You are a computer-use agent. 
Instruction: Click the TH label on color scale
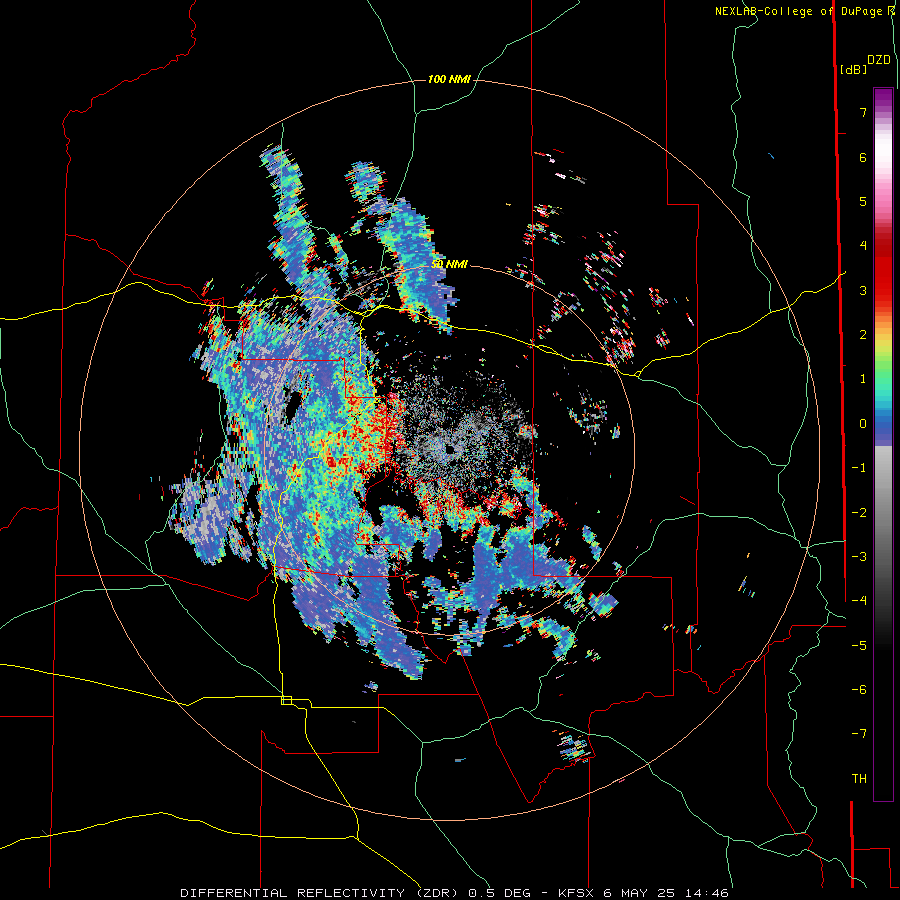coord(859,779)
